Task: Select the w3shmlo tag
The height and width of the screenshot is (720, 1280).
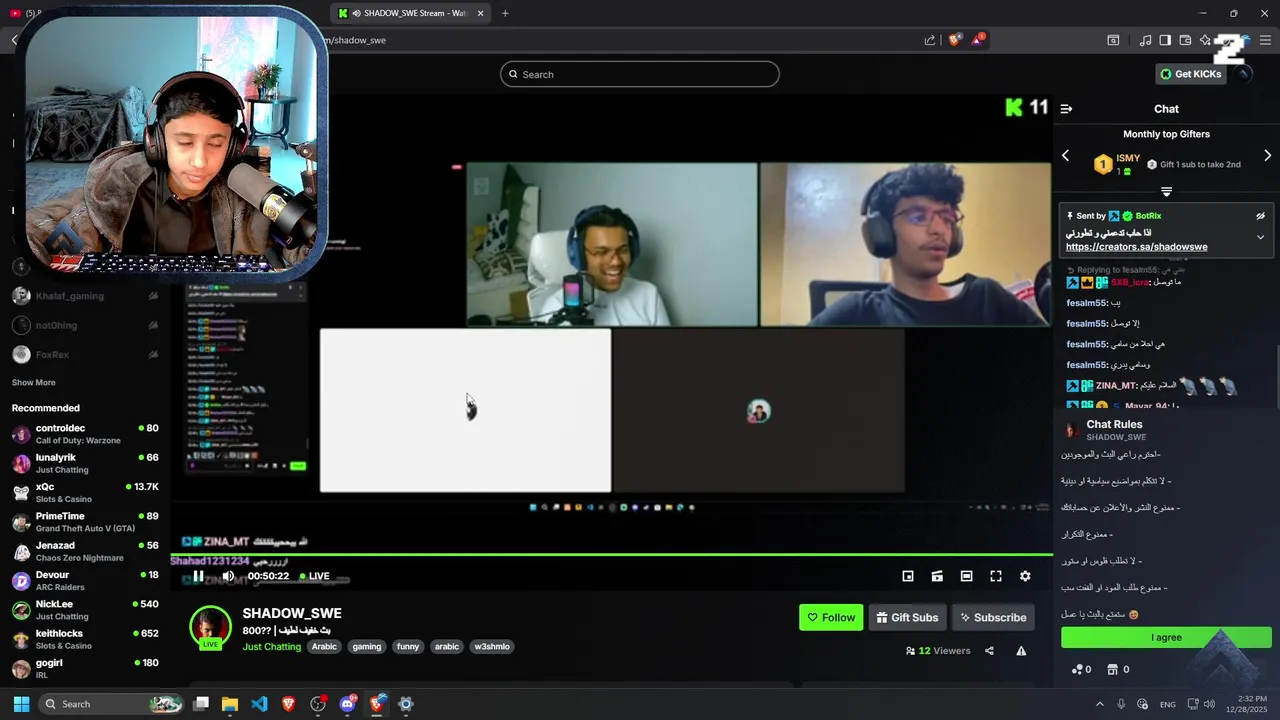Action: (492, 647)
